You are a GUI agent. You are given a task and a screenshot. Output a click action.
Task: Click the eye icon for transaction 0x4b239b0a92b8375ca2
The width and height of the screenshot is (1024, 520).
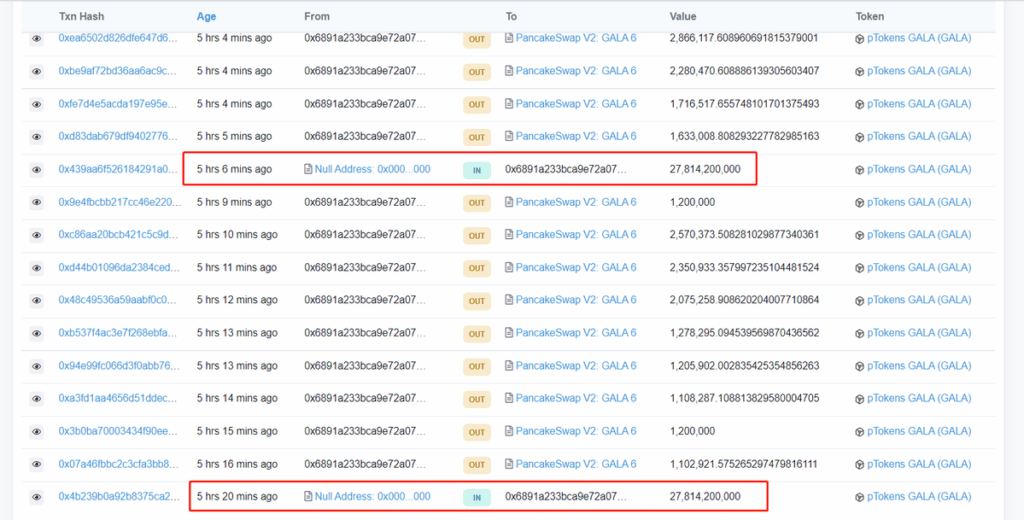37,497
